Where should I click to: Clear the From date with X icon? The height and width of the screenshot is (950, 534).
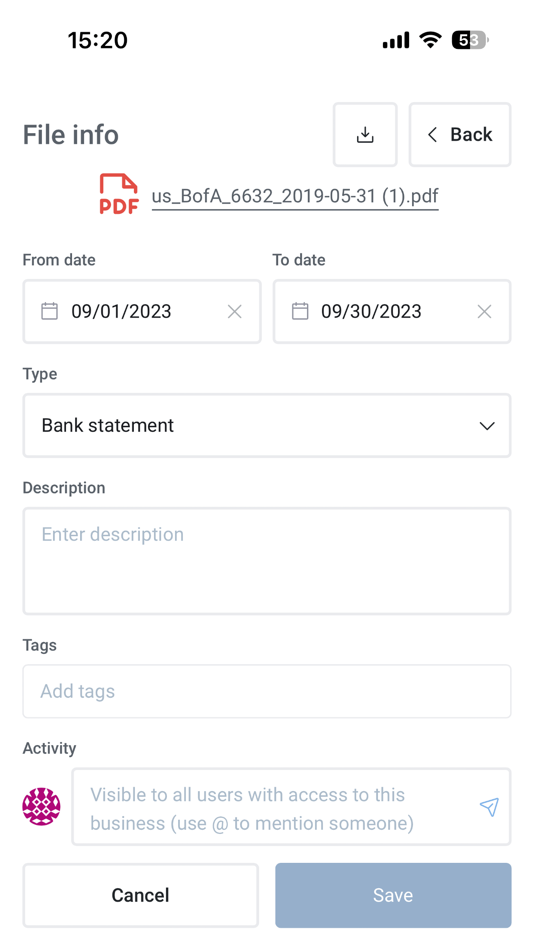(x=235, y=311)
